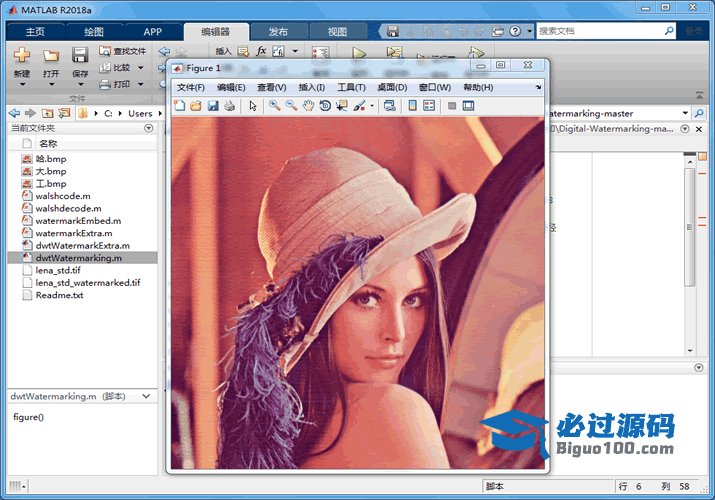This screenshot has width=715, height=500.
Task: Click in the 搜索文档 search field
Action: (x=600, y=31)
